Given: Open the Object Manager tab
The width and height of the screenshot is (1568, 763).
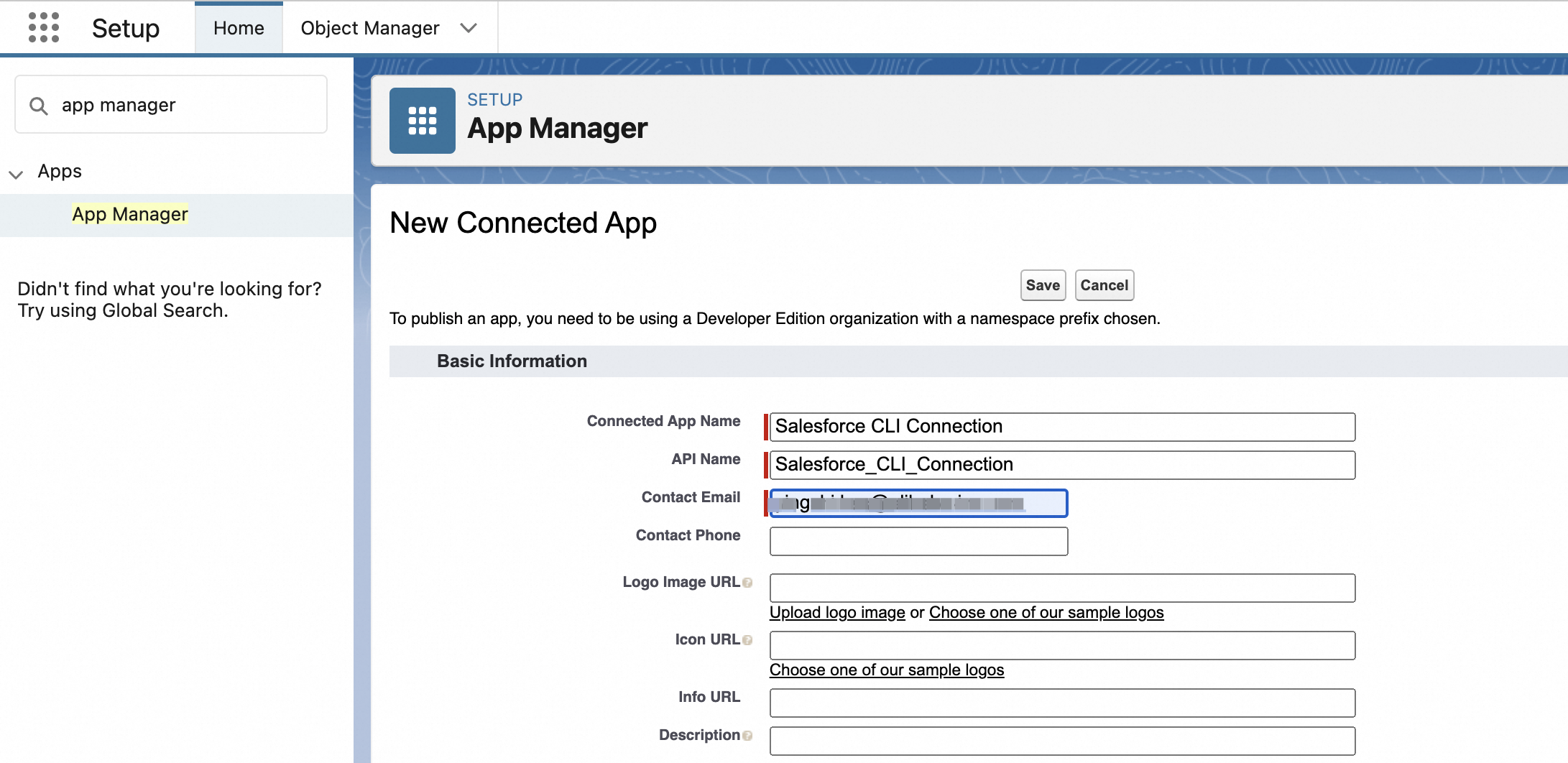Looking at the screenshot, I should tap(370, 28).
